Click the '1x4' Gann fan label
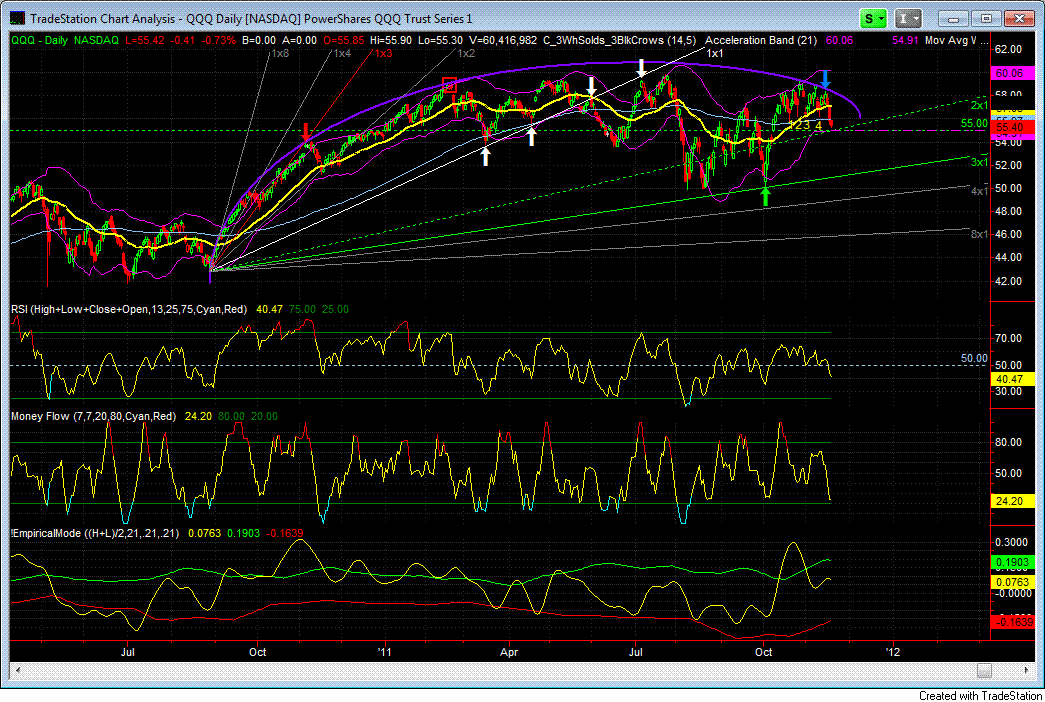This screenshot has width=1045, height=702. point(341,53)
